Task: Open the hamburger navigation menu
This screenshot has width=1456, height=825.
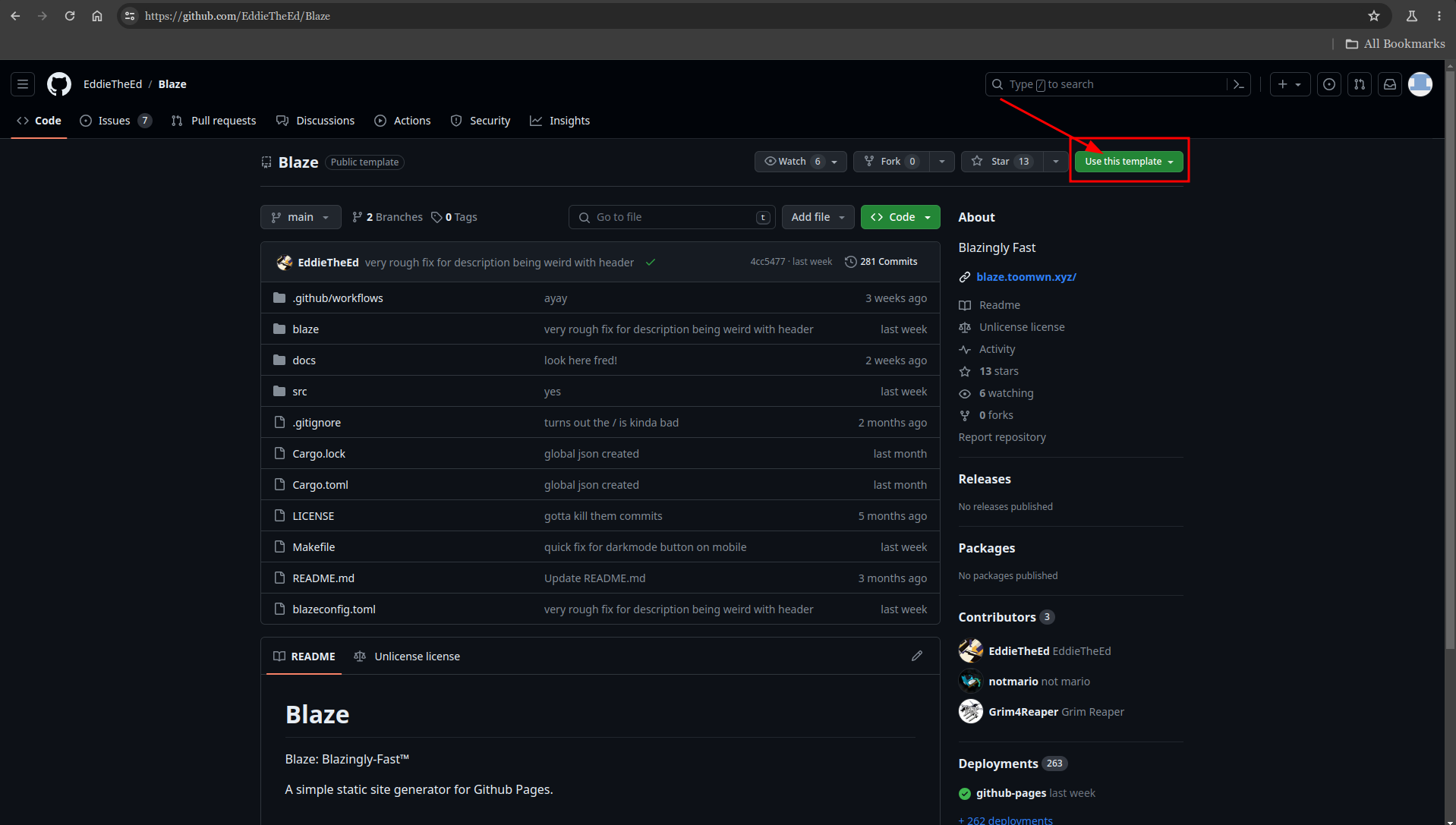Action: click(23, 84)
